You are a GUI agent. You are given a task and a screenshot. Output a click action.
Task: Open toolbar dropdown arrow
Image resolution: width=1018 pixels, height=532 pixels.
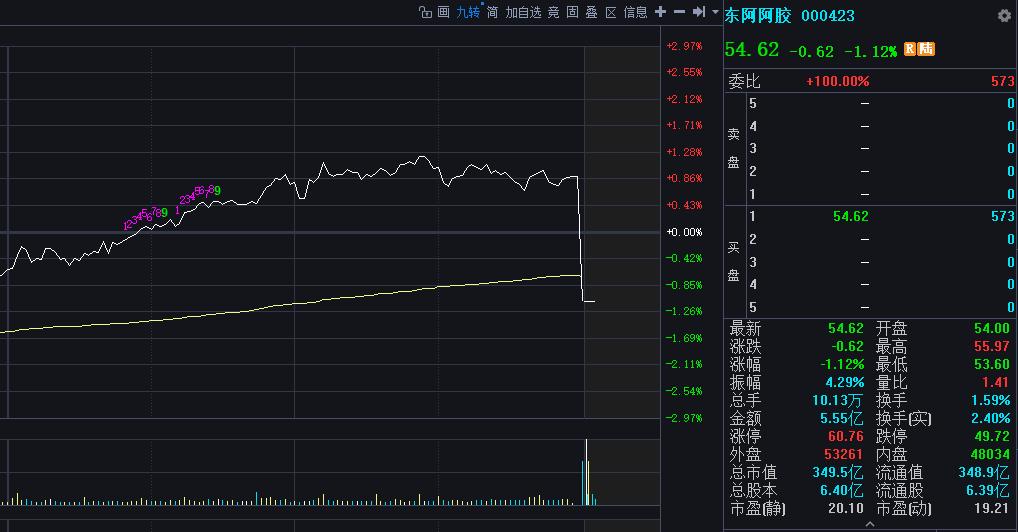tap(715, 12)
